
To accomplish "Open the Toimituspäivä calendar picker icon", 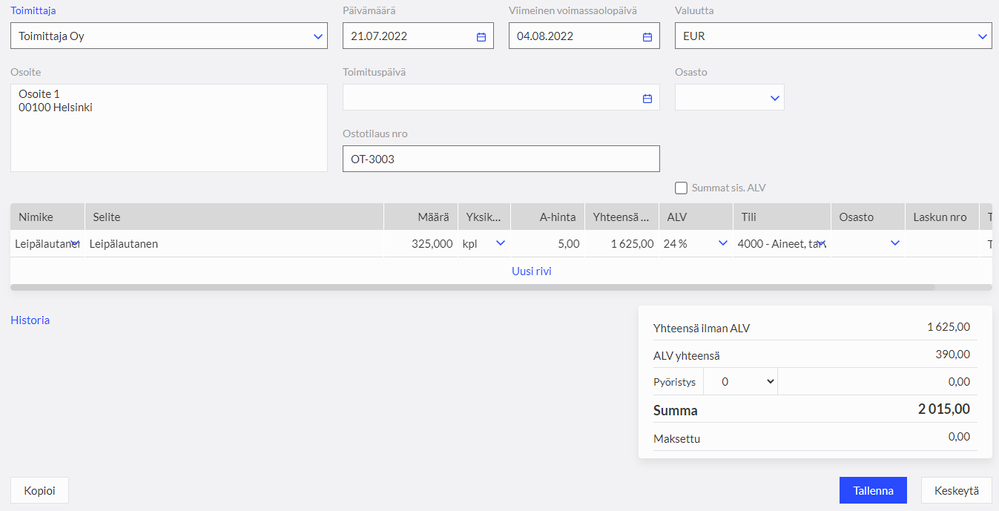I will point(647,99).
